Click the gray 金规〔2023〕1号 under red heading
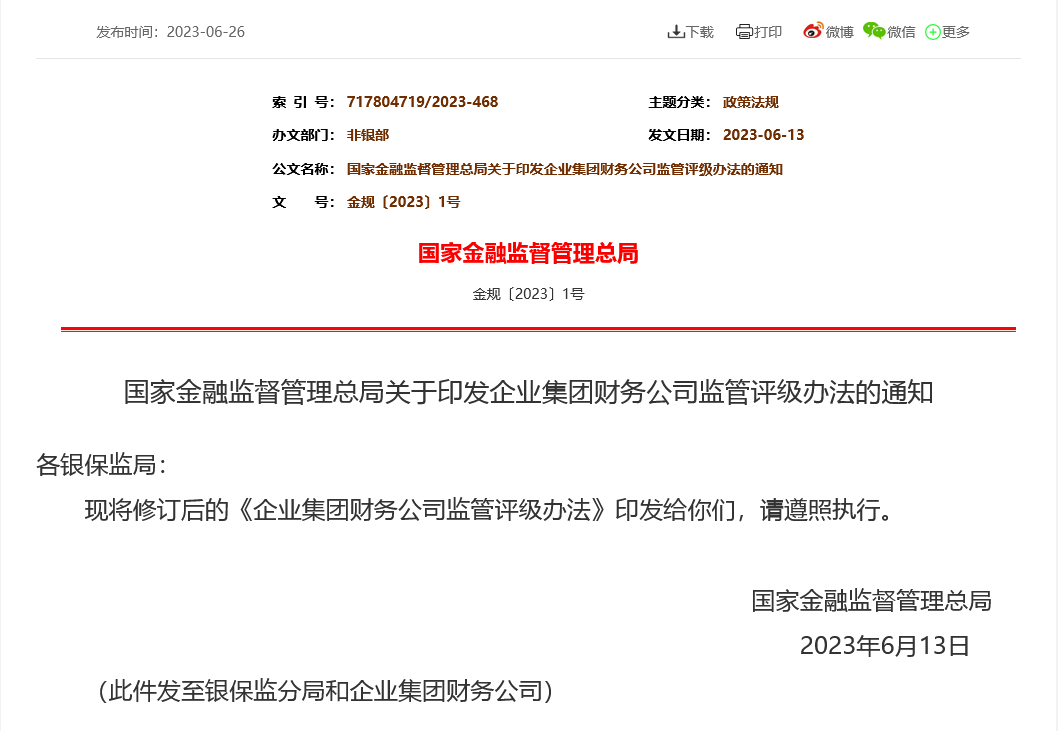Screen dimensions: 1058x731 click(x=528, y=294)
